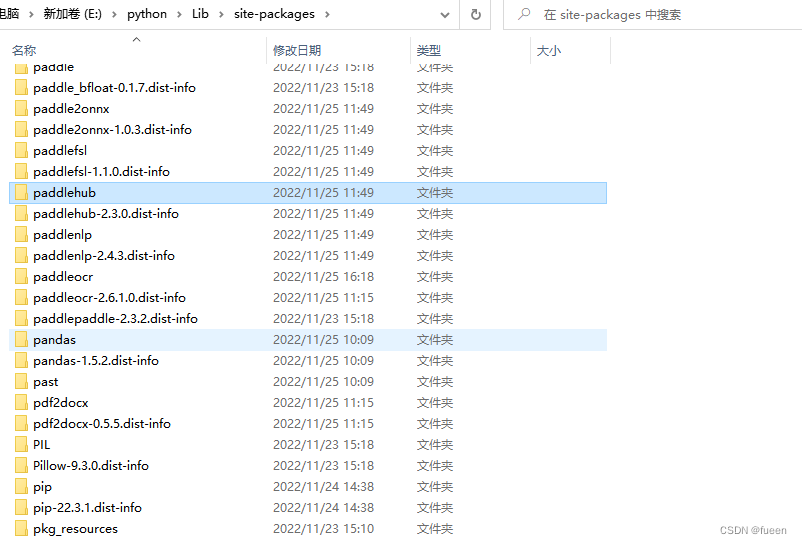Click the folder icon of paddle2onnx-1.0.3.dist-info
802x544 pixels.
[21, 129]
